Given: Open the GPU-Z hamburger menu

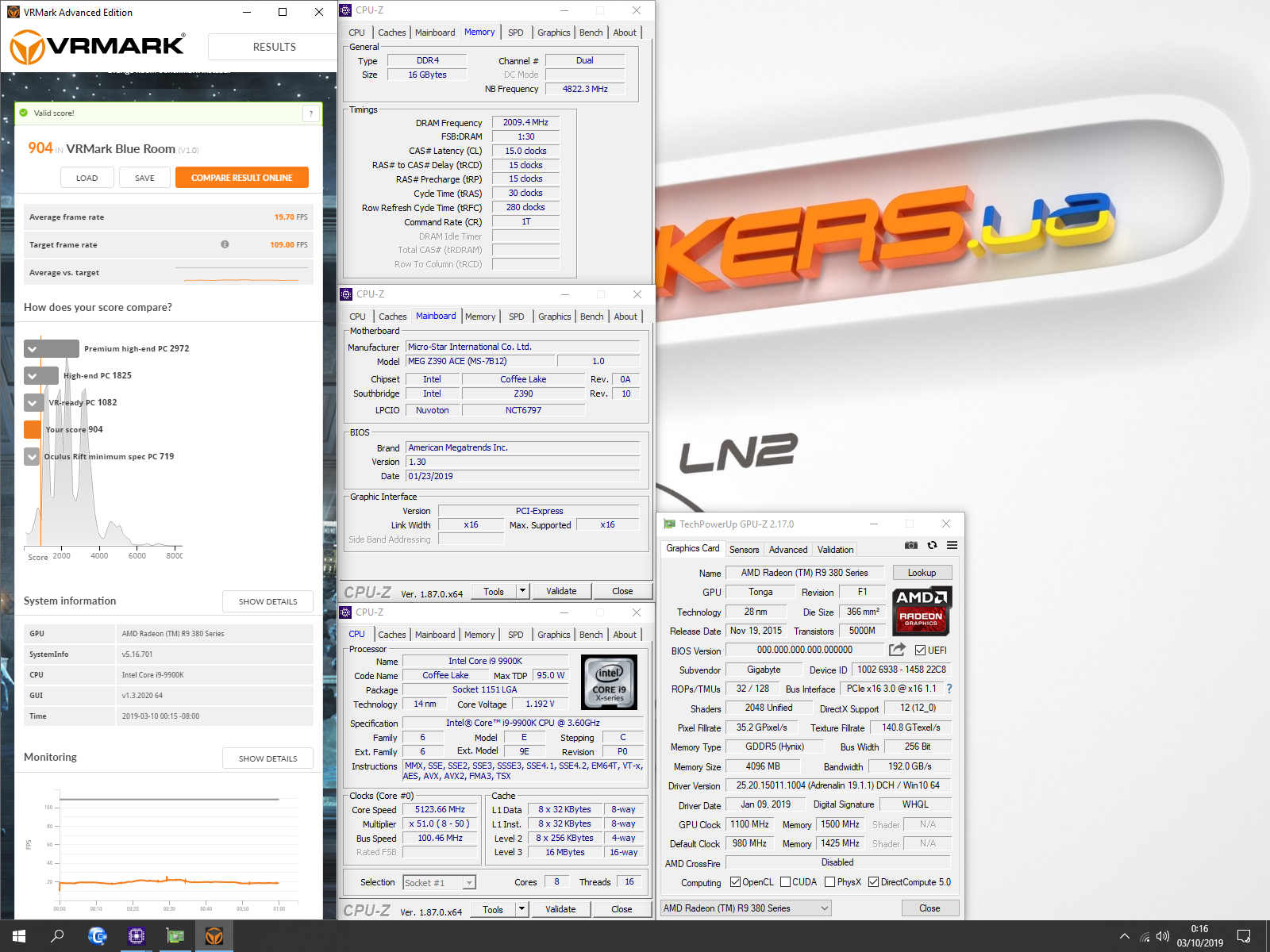Looking at the screenshot, I should pyautogui.click(x=952, y=545).
